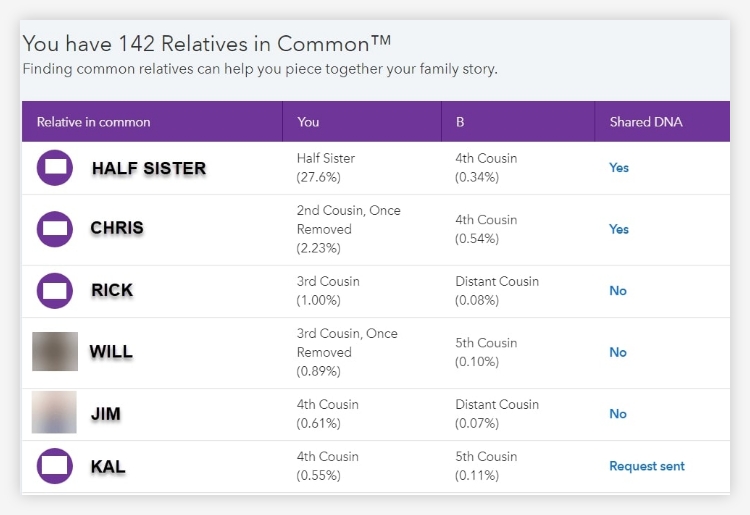
Task: Open the HALF SISTER relative name
Action: point(149,168)
